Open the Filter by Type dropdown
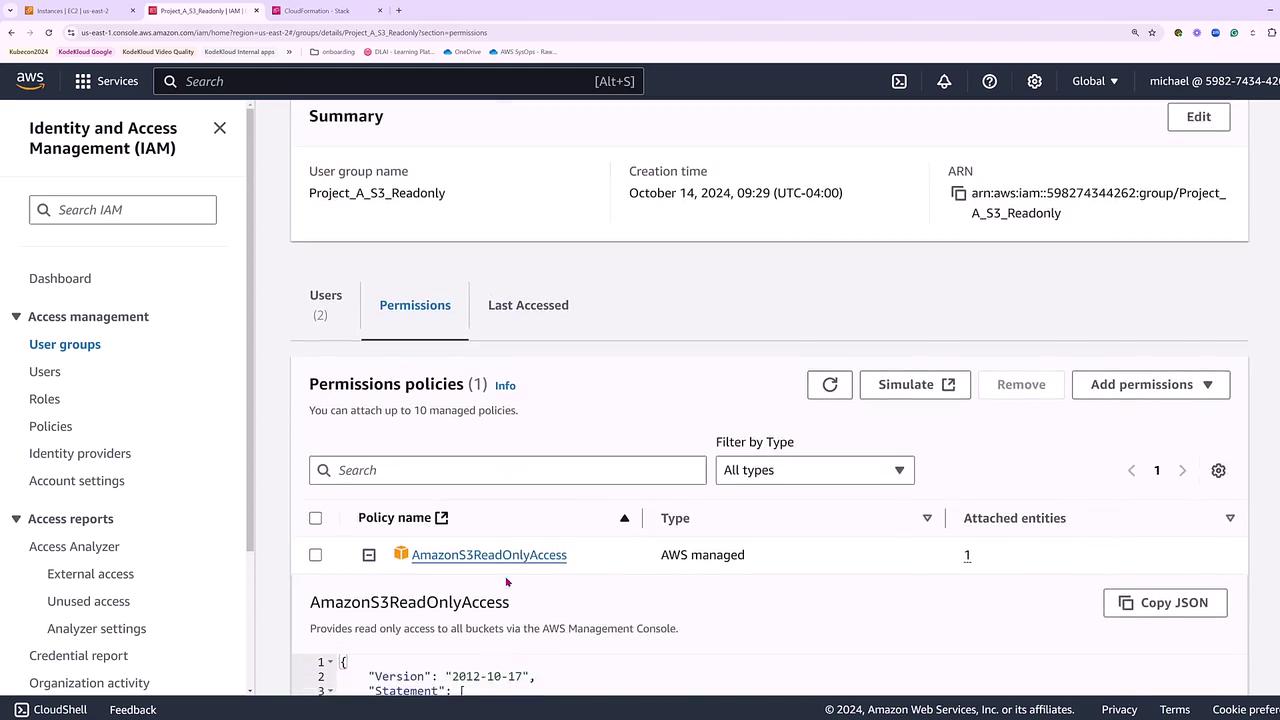 pos(815,470)
